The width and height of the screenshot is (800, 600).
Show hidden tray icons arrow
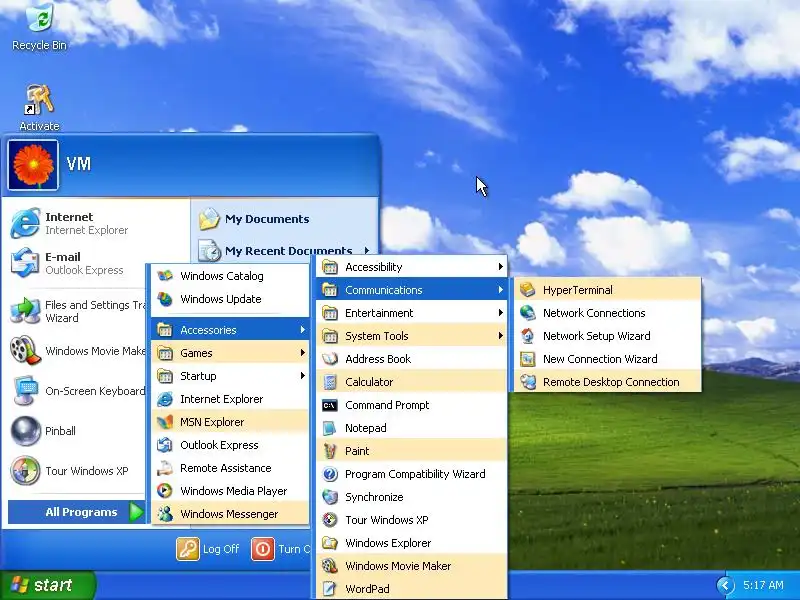point(726,585)
